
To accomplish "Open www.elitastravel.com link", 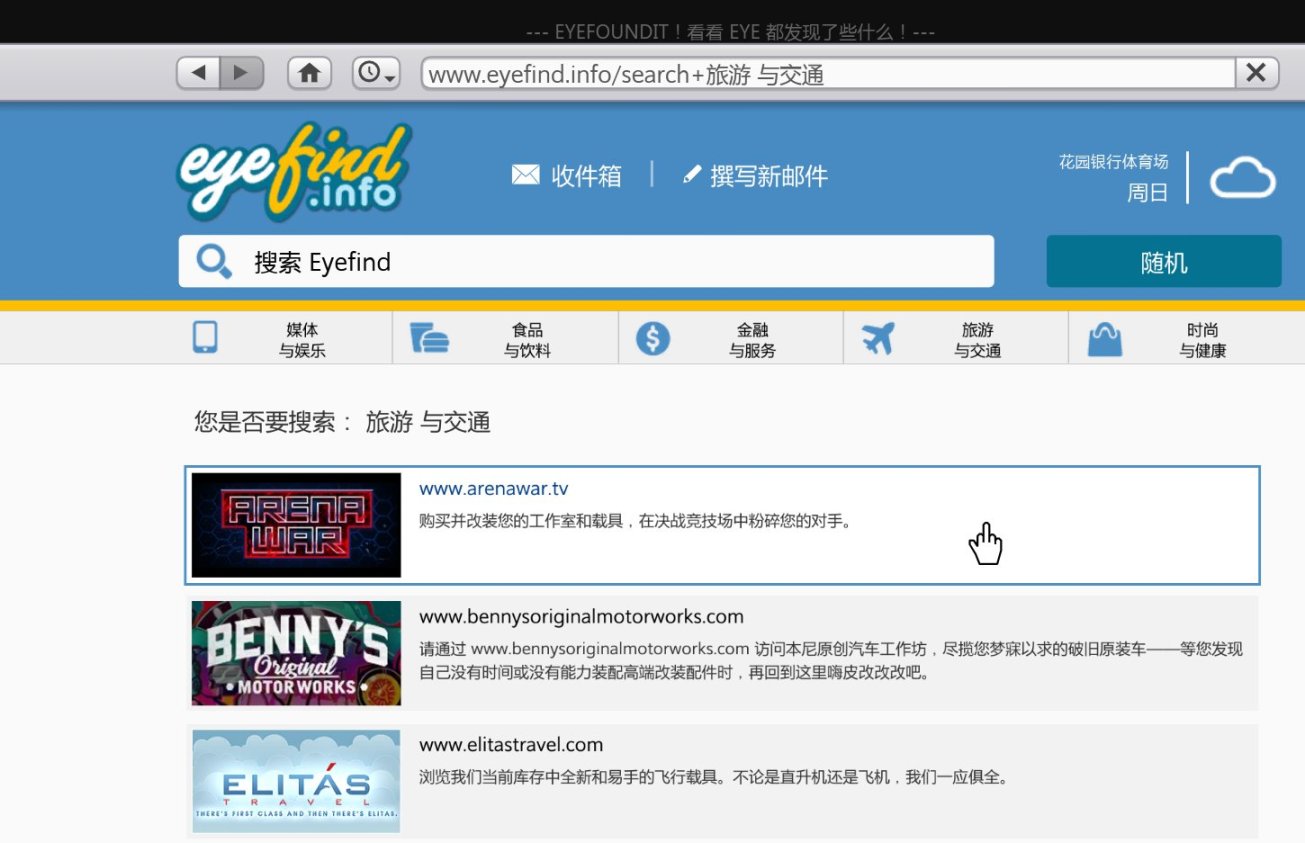I will click(x=511, y=745).
